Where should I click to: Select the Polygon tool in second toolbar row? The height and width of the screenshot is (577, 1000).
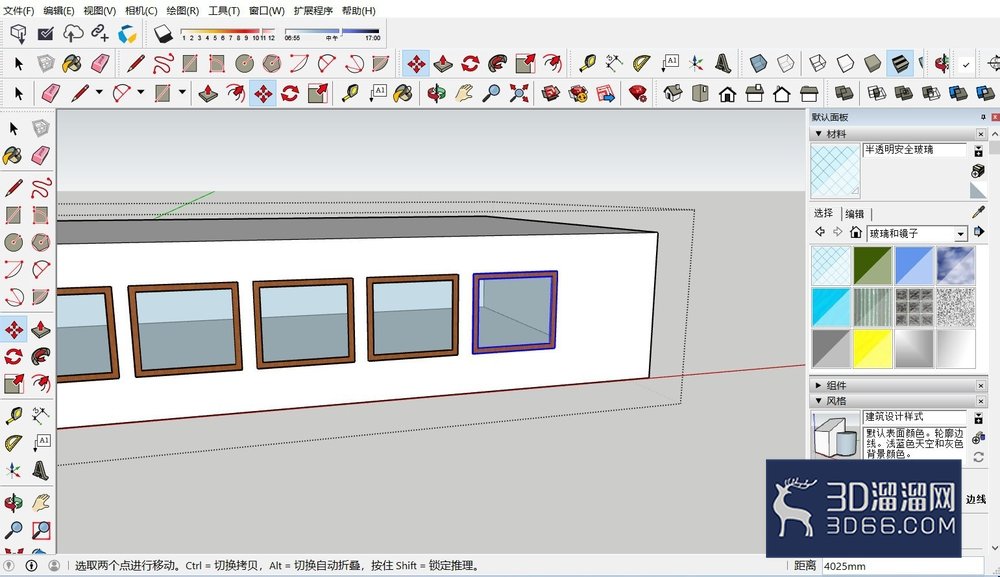pos(272,63)
